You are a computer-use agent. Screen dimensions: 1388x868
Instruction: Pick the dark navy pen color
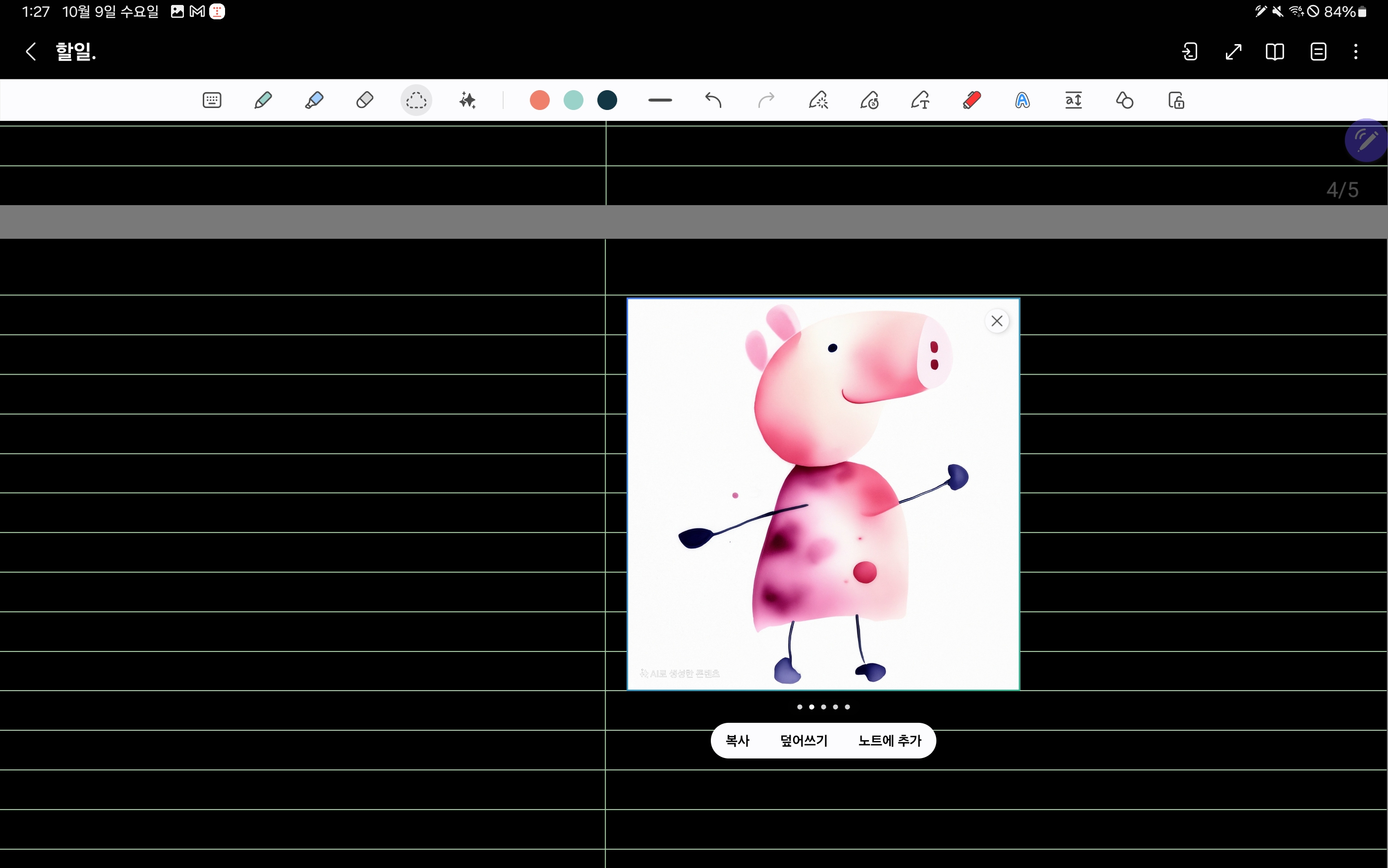tap(607, 101)
